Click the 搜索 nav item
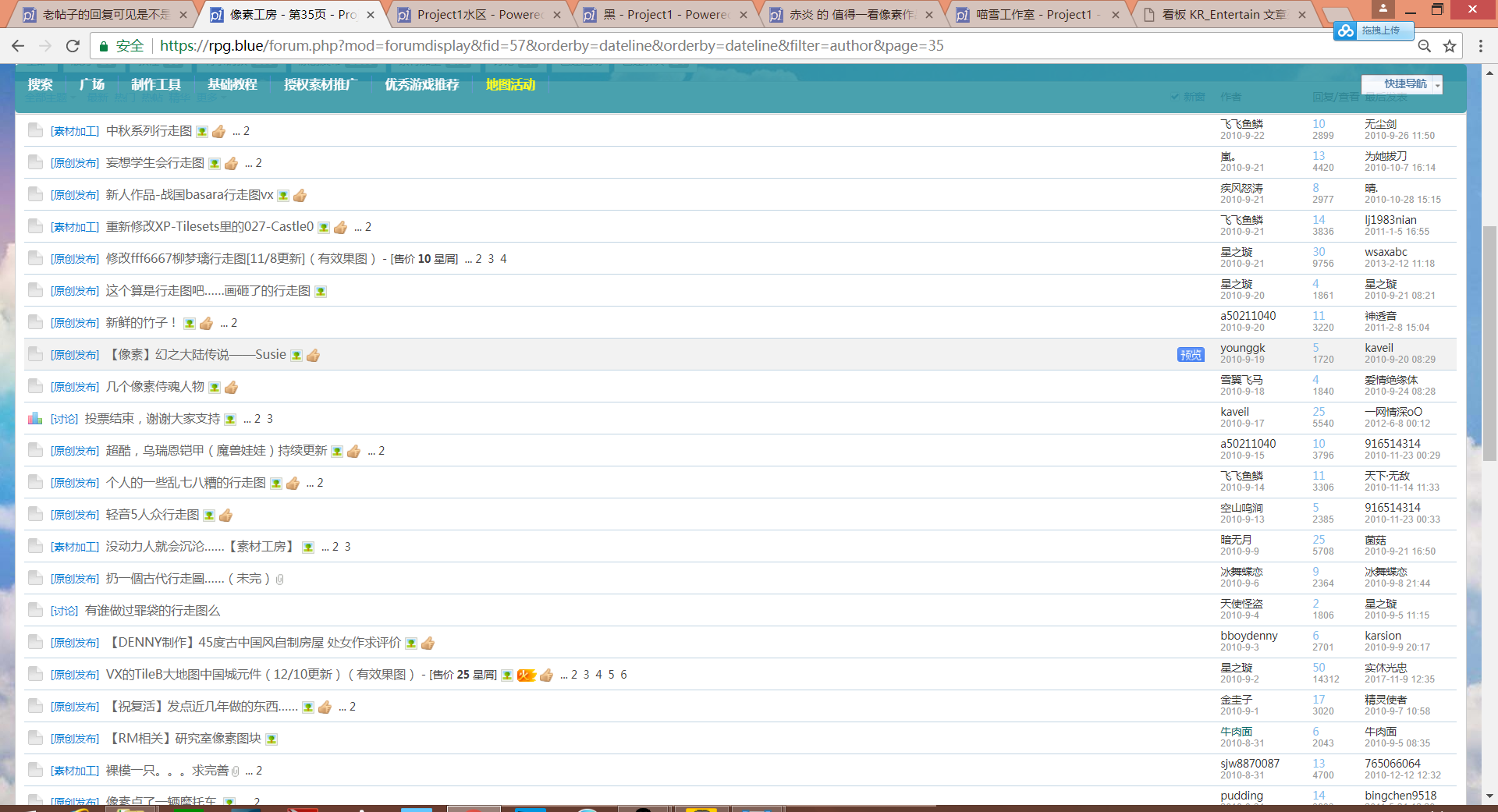 [x=41, y=84]
